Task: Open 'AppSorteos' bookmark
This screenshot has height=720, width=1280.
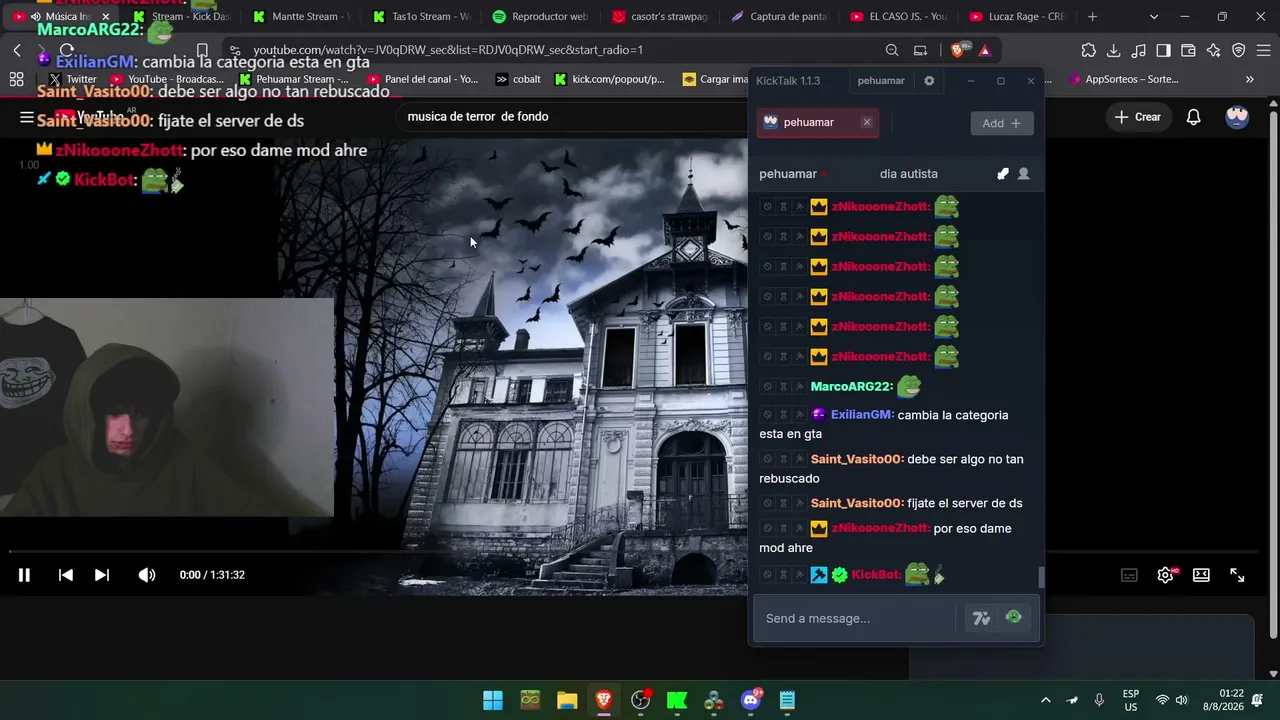Action: pos(1123,79)
